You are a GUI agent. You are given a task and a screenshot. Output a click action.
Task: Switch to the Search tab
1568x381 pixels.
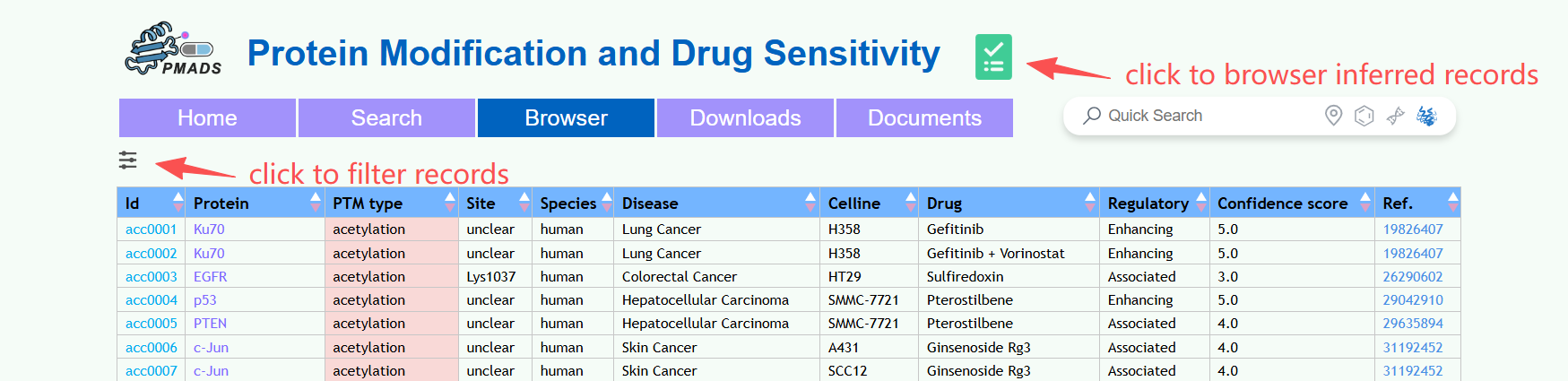point(386,118)
